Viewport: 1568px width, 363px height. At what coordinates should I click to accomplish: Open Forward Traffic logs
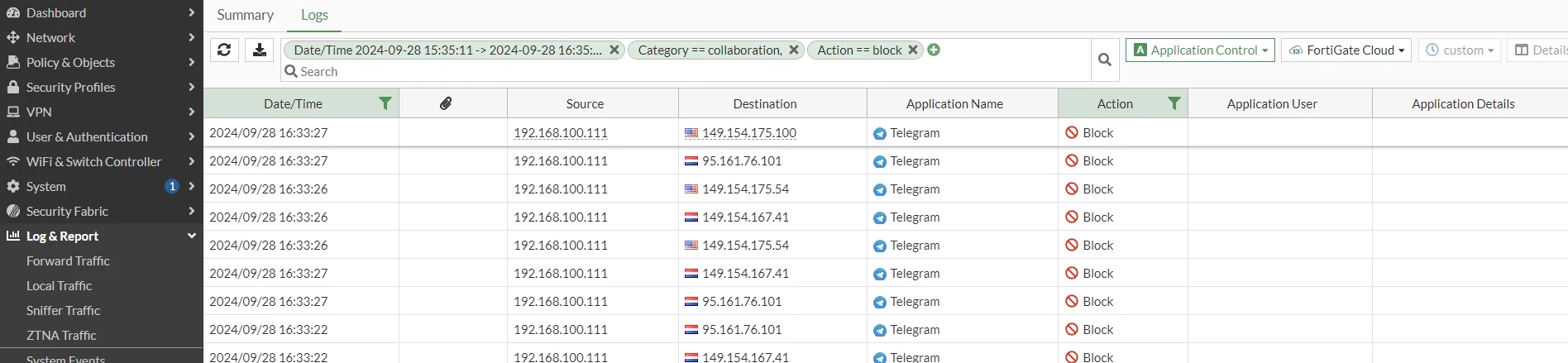[x=68, y=260]
